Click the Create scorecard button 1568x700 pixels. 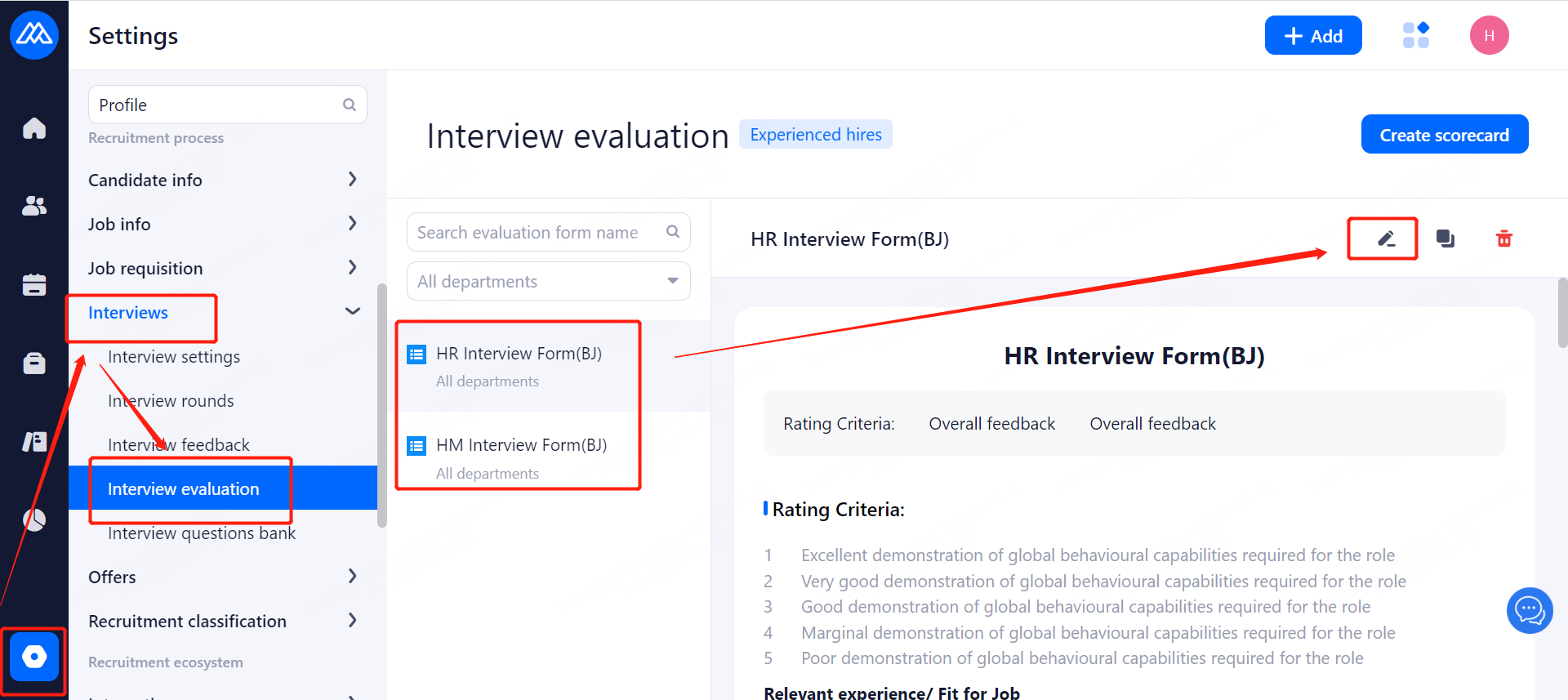[x=1444, y=135]
